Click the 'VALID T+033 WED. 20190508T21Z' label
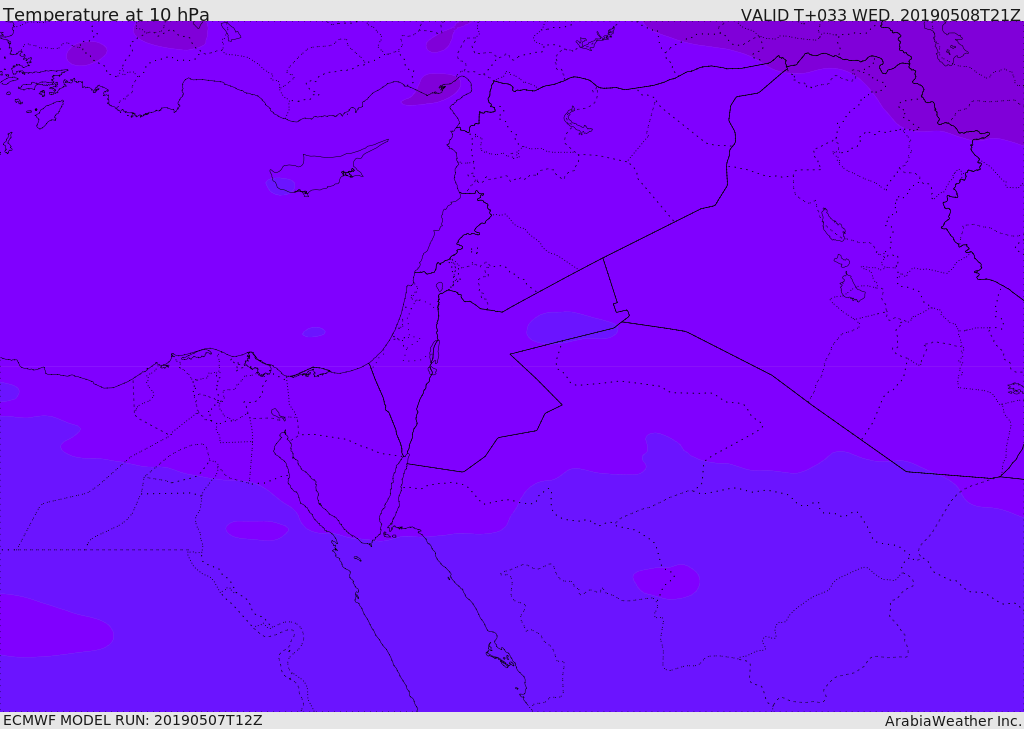Image resolution: width=1024 pixels, height=729 pixels. pos(880,14)
